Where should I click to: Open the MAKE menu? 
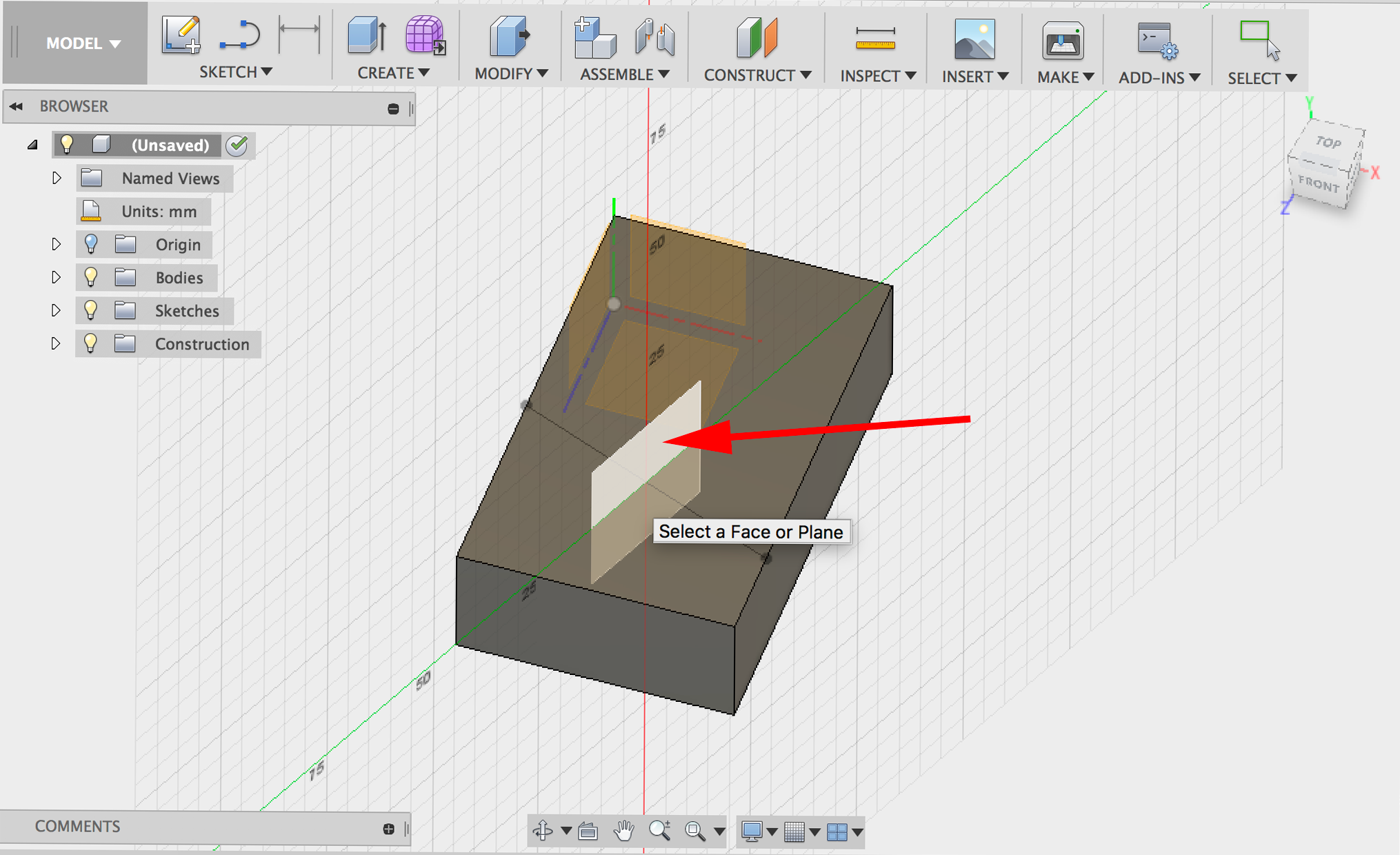coord(1066,77)
